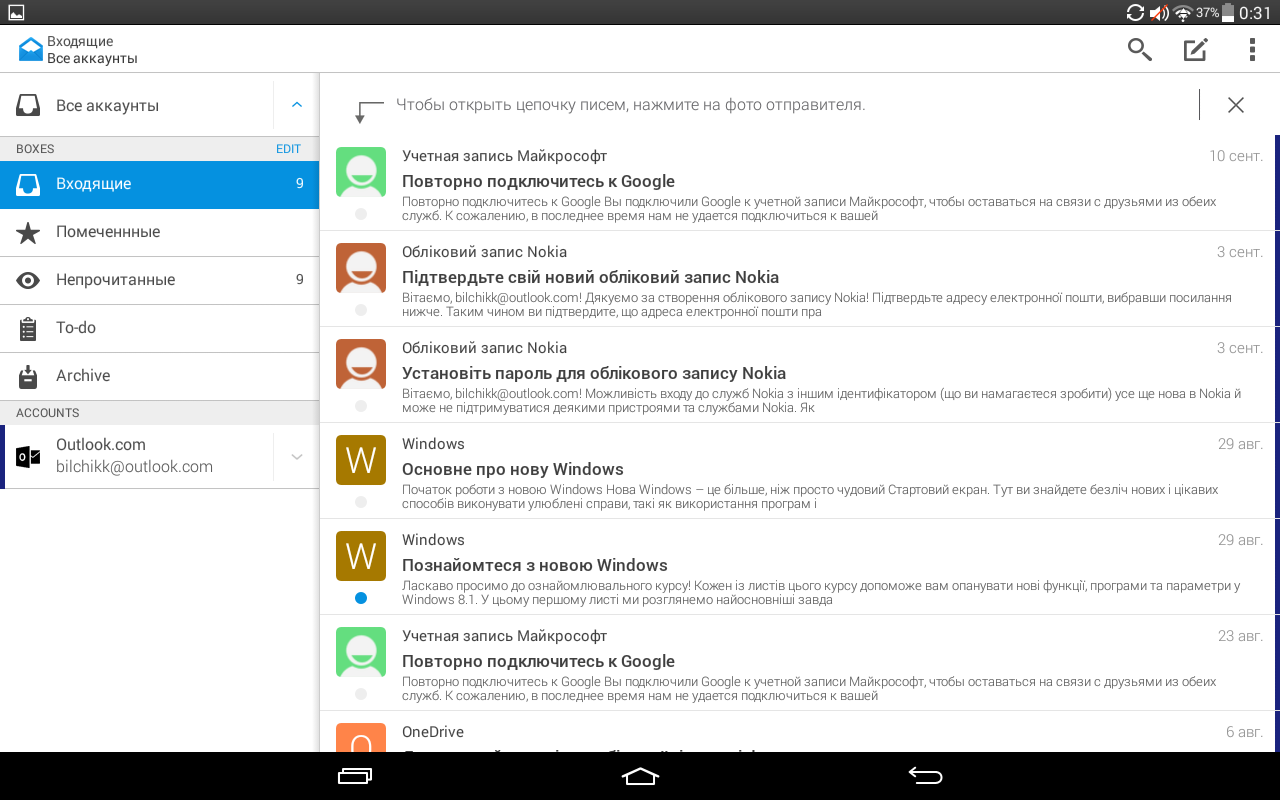Go to the Android home screen
This screenshot has width=1280, height=800.
click(640, 776)
